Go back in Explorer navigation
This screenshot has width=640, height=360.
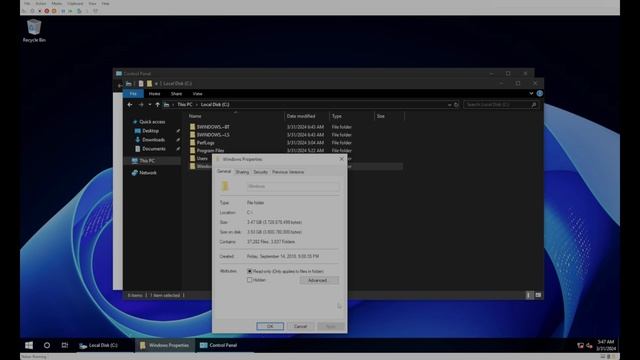(x=130, y=105)
